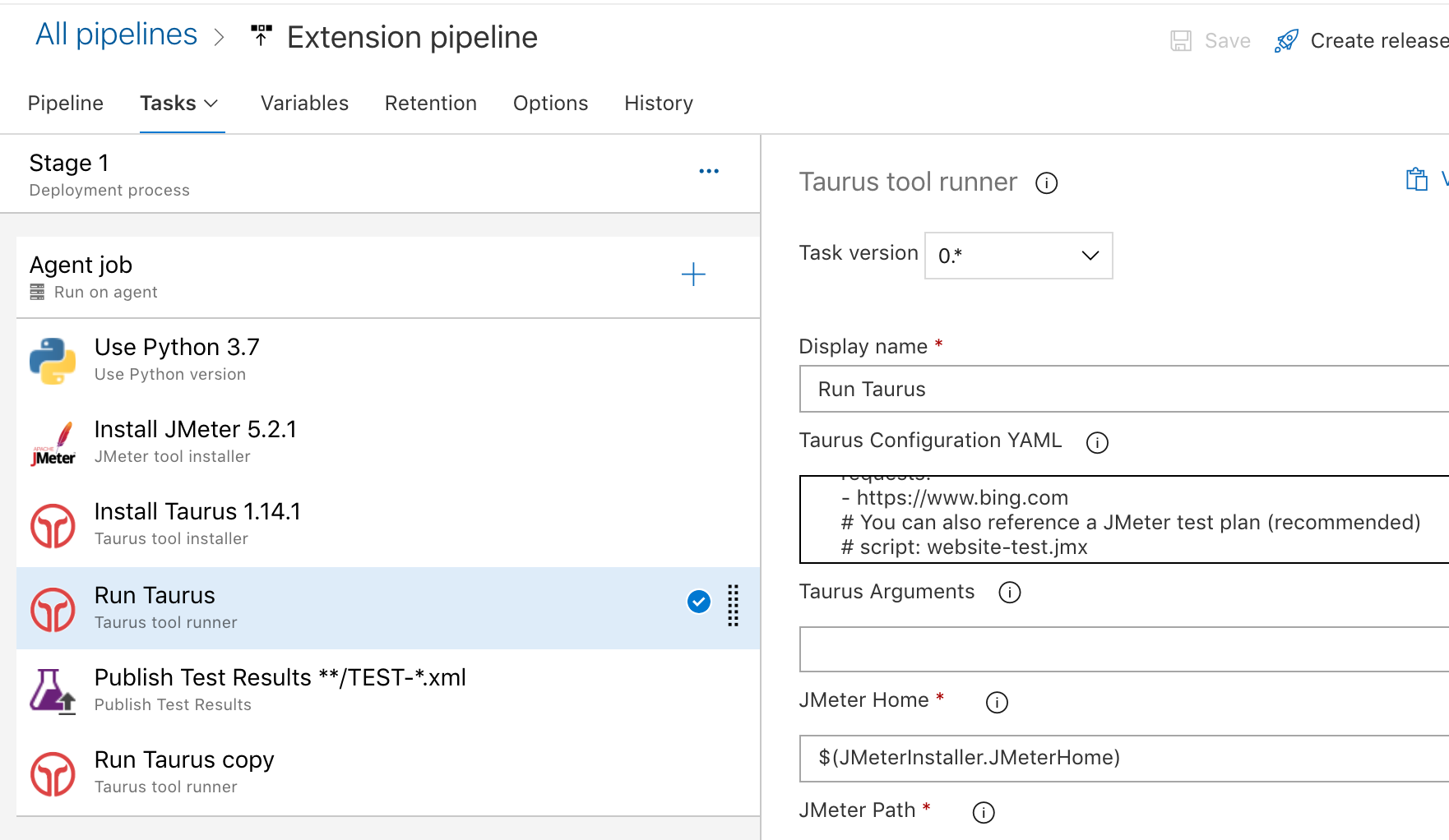Click Create release button
Image resolution: width=1449 pixels, height=840 pixels.
(x=1362, y=40)
